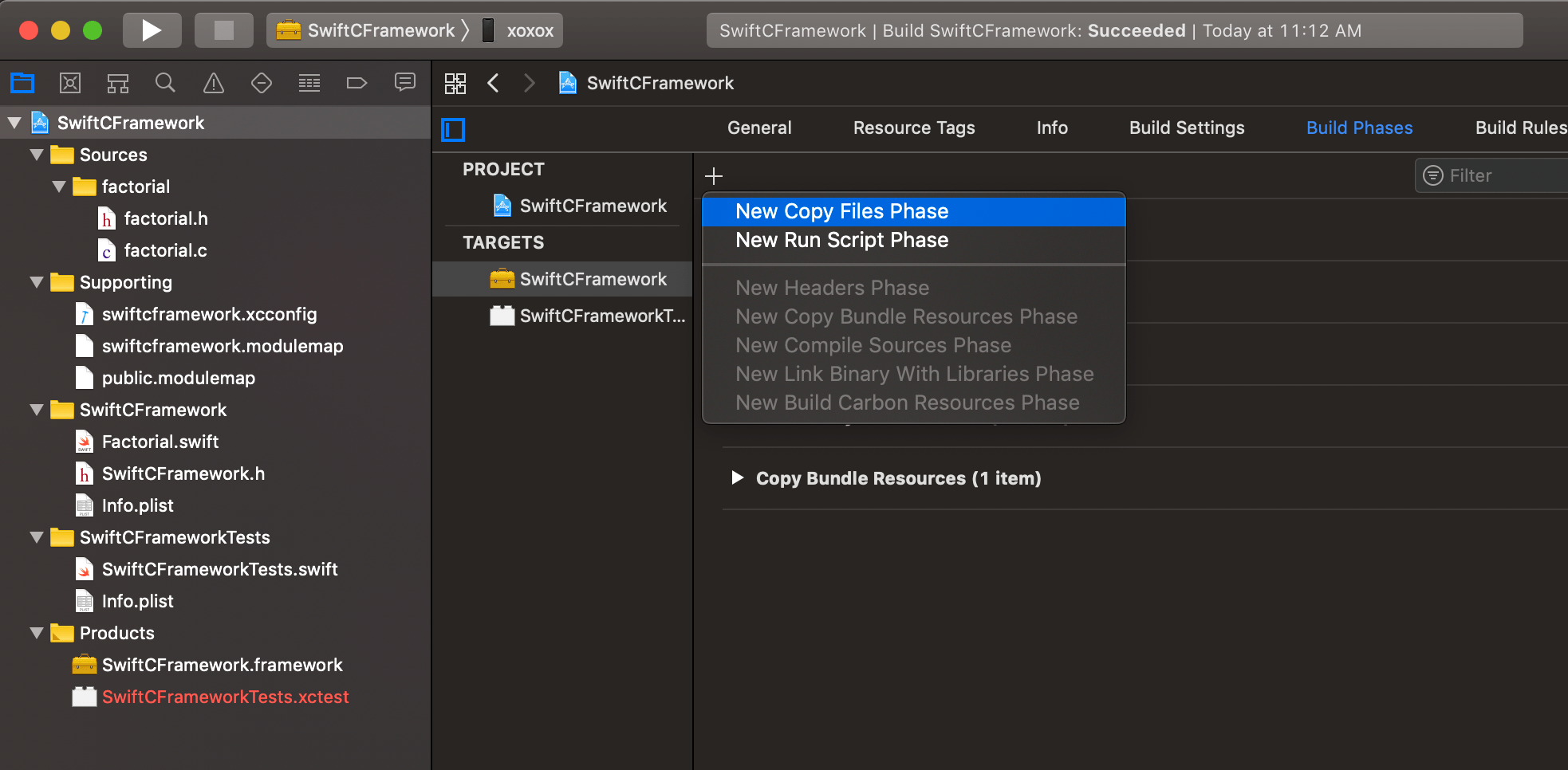
Task: Go back in editor history
Action: 494,83
